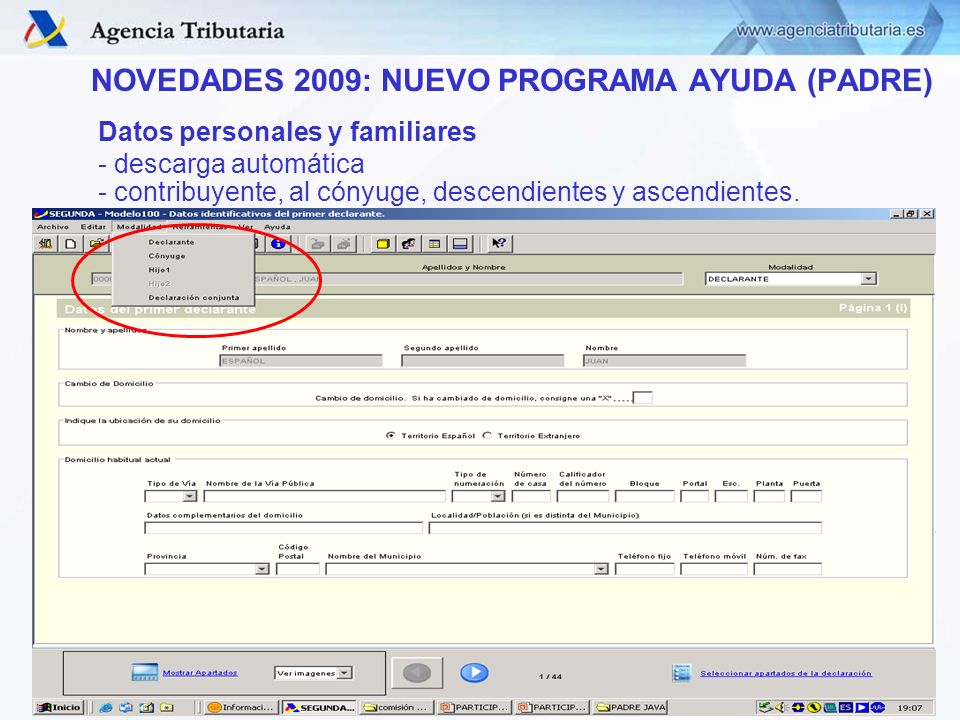Viewport: 960px width, 720px height.
Task: Open Internet Explorer from quick launch
Action: (x=106, y=707)
